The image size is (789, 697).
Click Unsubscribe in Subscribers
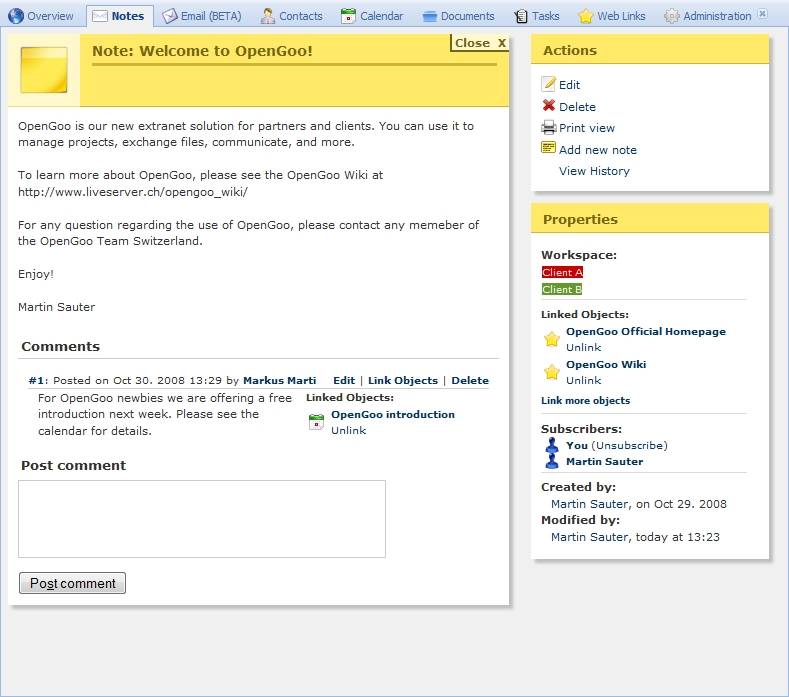[629, 445]
